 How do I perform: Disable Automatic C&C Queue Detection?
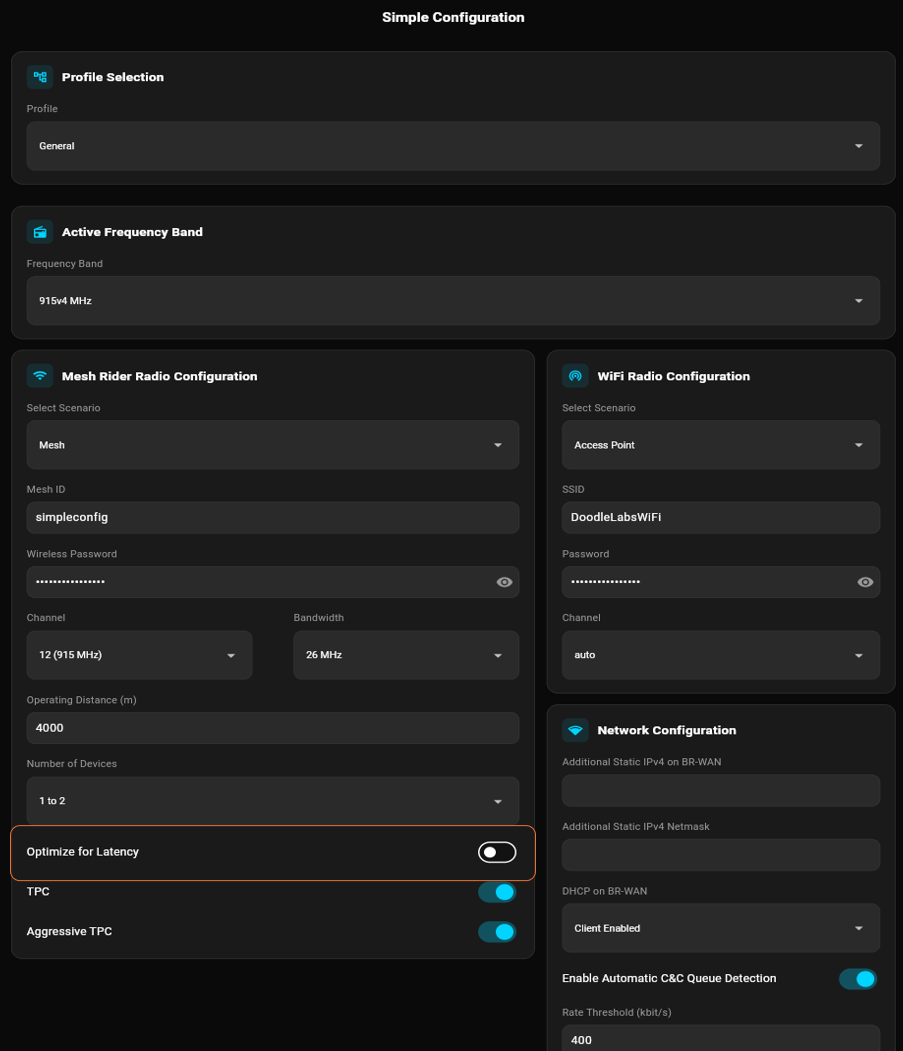[856, 978]
